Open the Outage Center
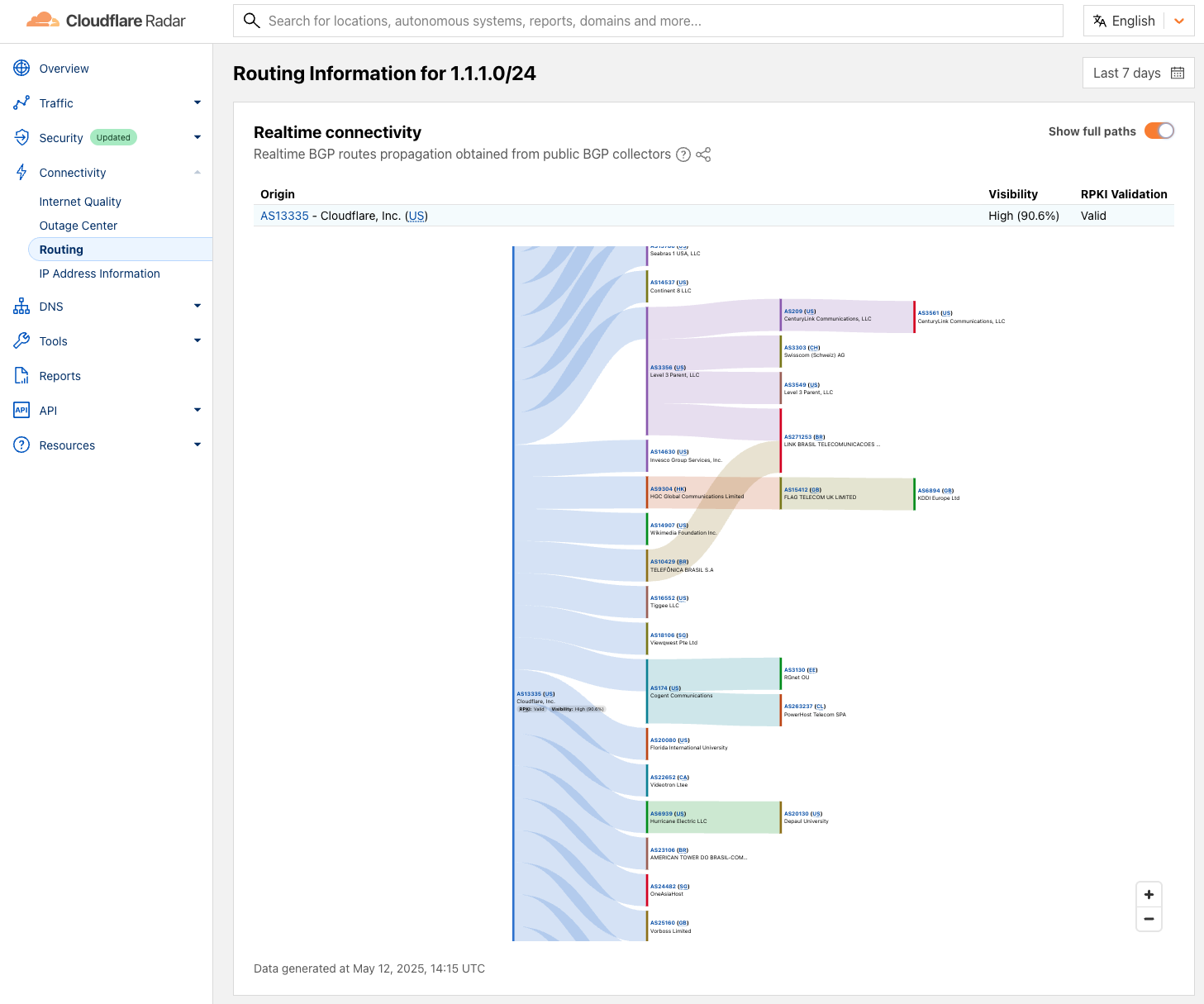1204x1004 pixels. 79,226
